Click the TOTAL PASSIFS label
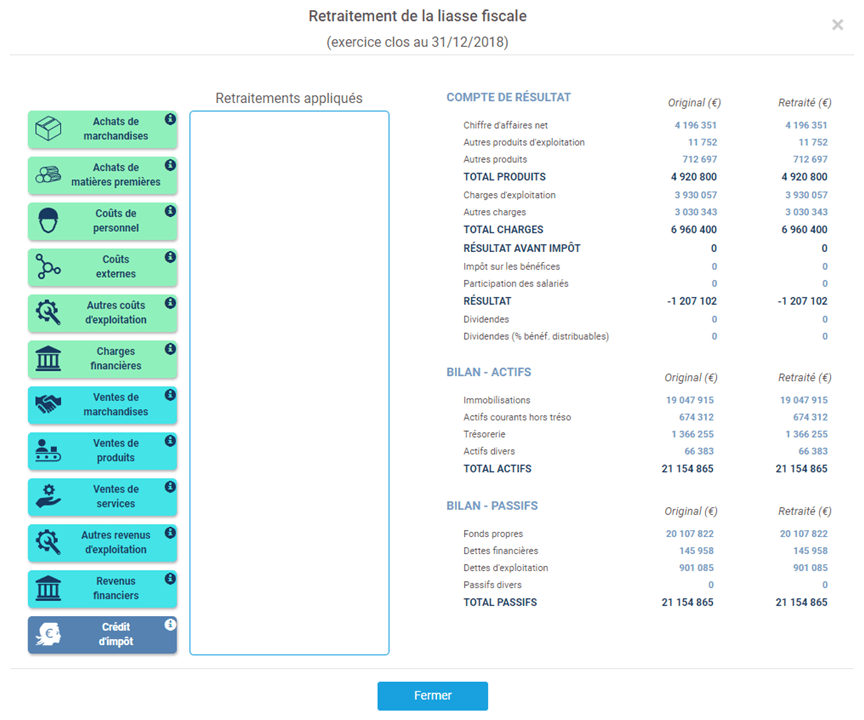 500,603
